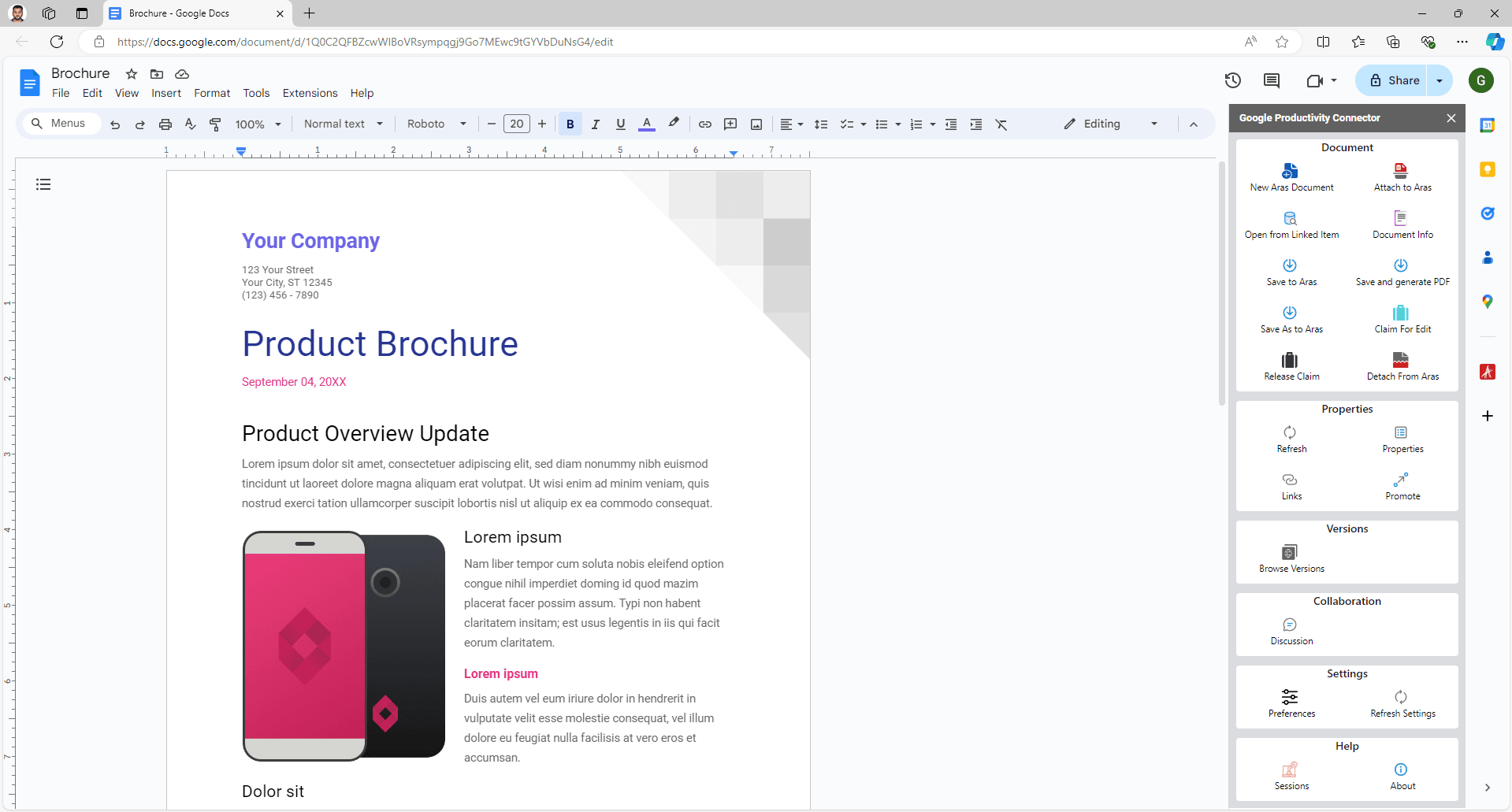
Task: Open About in Help section
Action: [1402, 776]
